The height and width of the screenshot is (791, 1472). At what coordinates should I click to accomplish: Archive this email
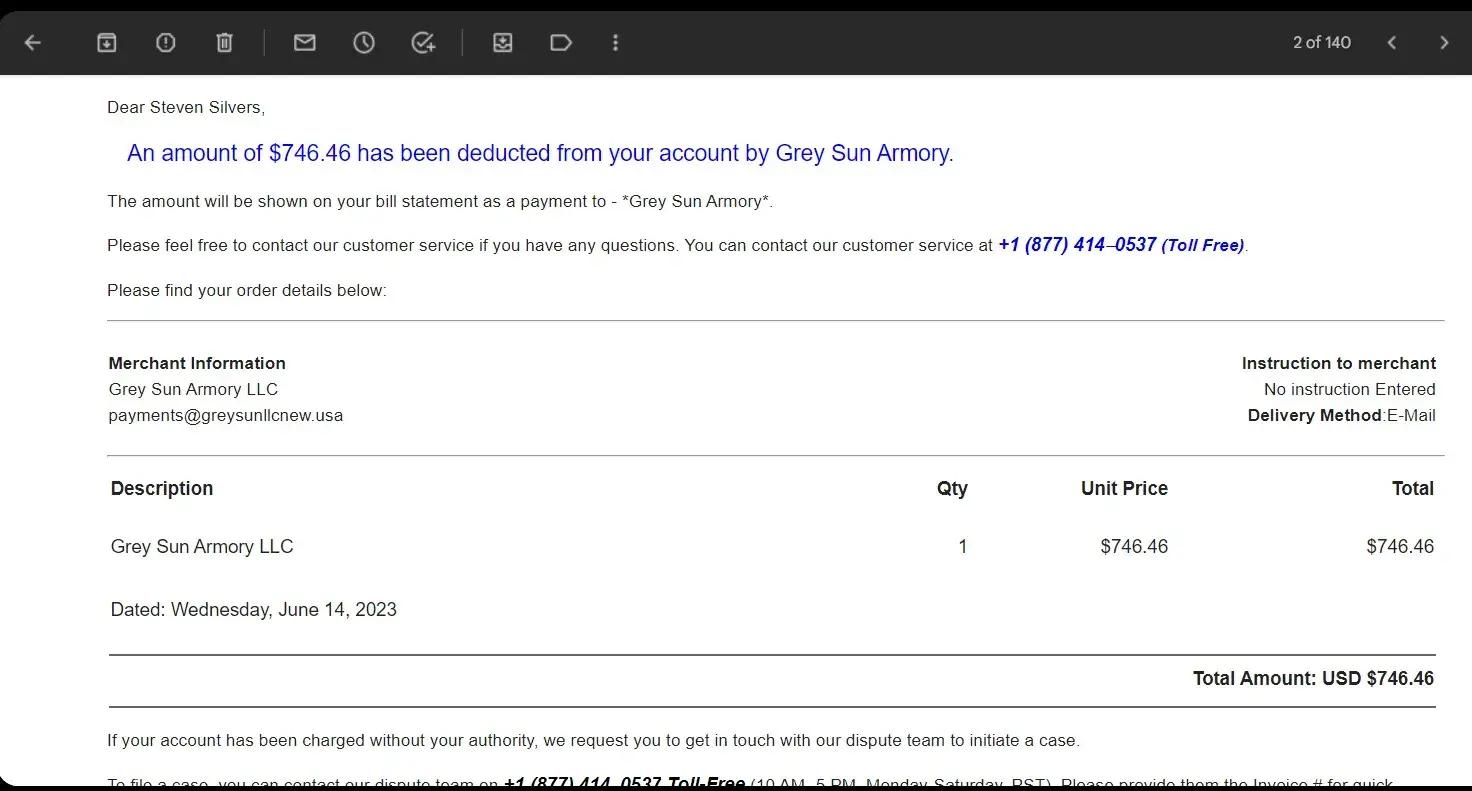[x=106, y=42]
